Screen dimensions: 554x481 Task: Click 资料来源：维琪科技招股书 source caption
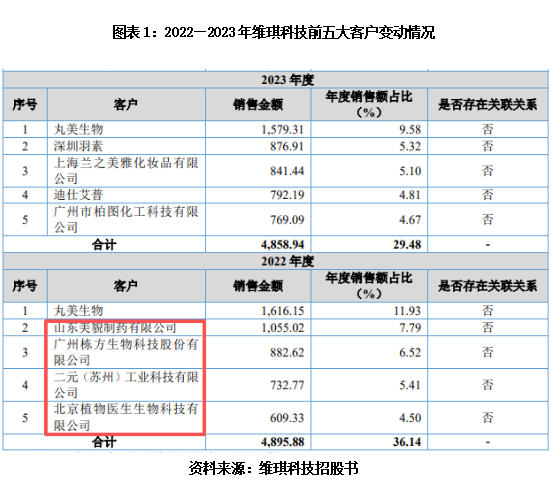coord(273,468)
